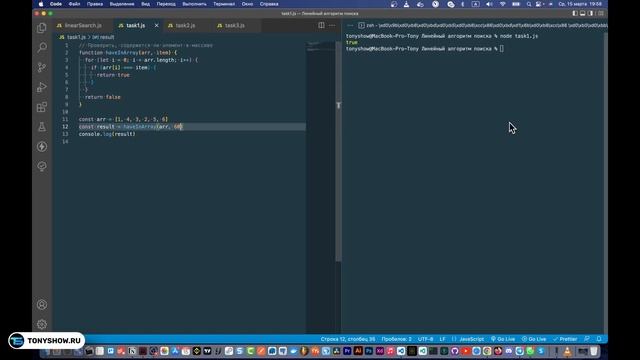The height and width of the screenshot is (360, 640).
Task: Open the Search view in activity bar
Action: [x=42, y=47]
